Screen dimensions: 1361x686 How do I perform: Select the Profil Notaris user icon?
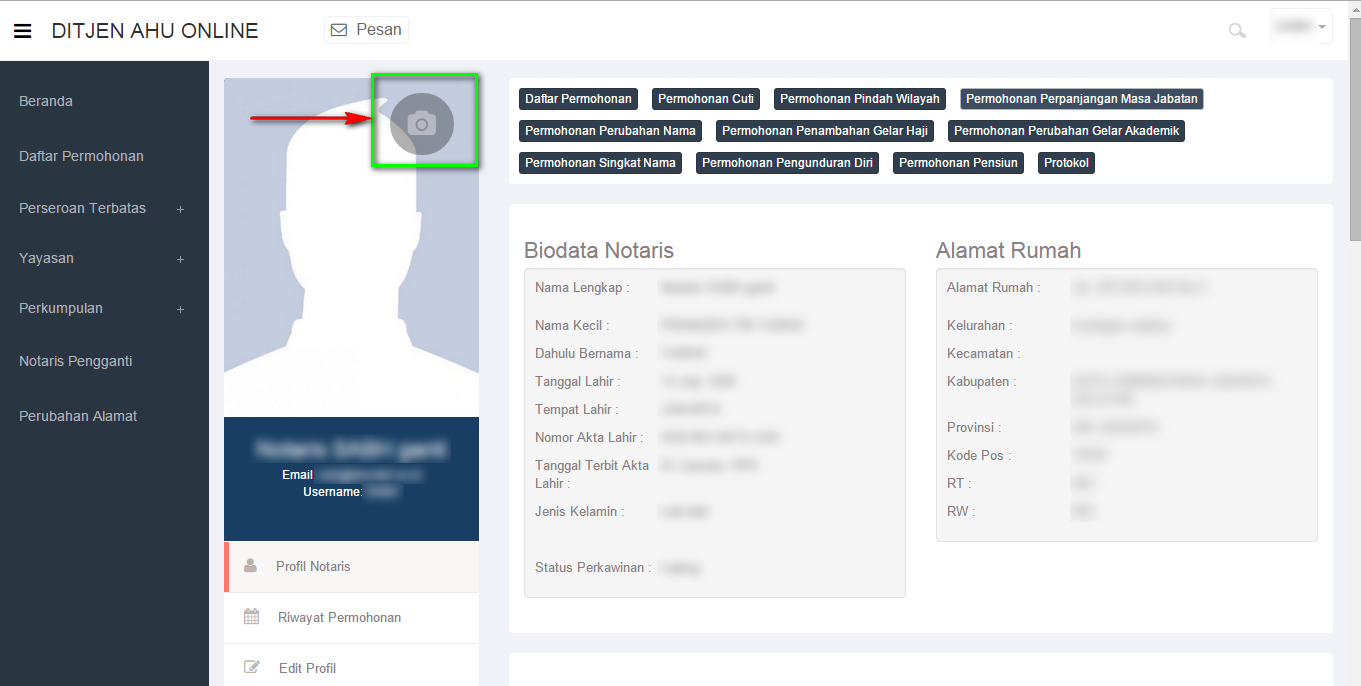click(x=251, y=566)
